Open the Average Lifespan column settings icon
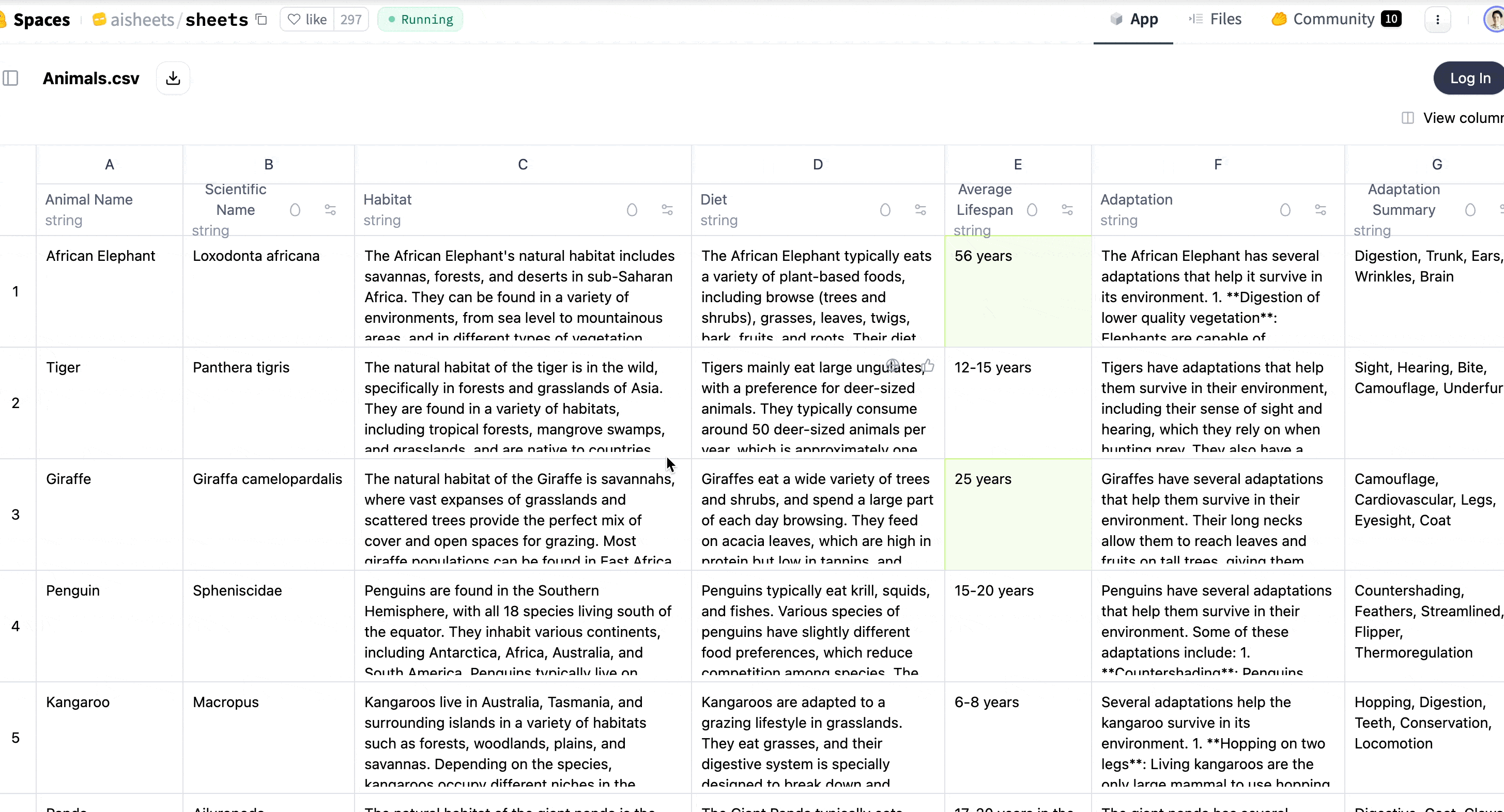The height and width of the screenshot is (812, 1504). click(1067, 210)
